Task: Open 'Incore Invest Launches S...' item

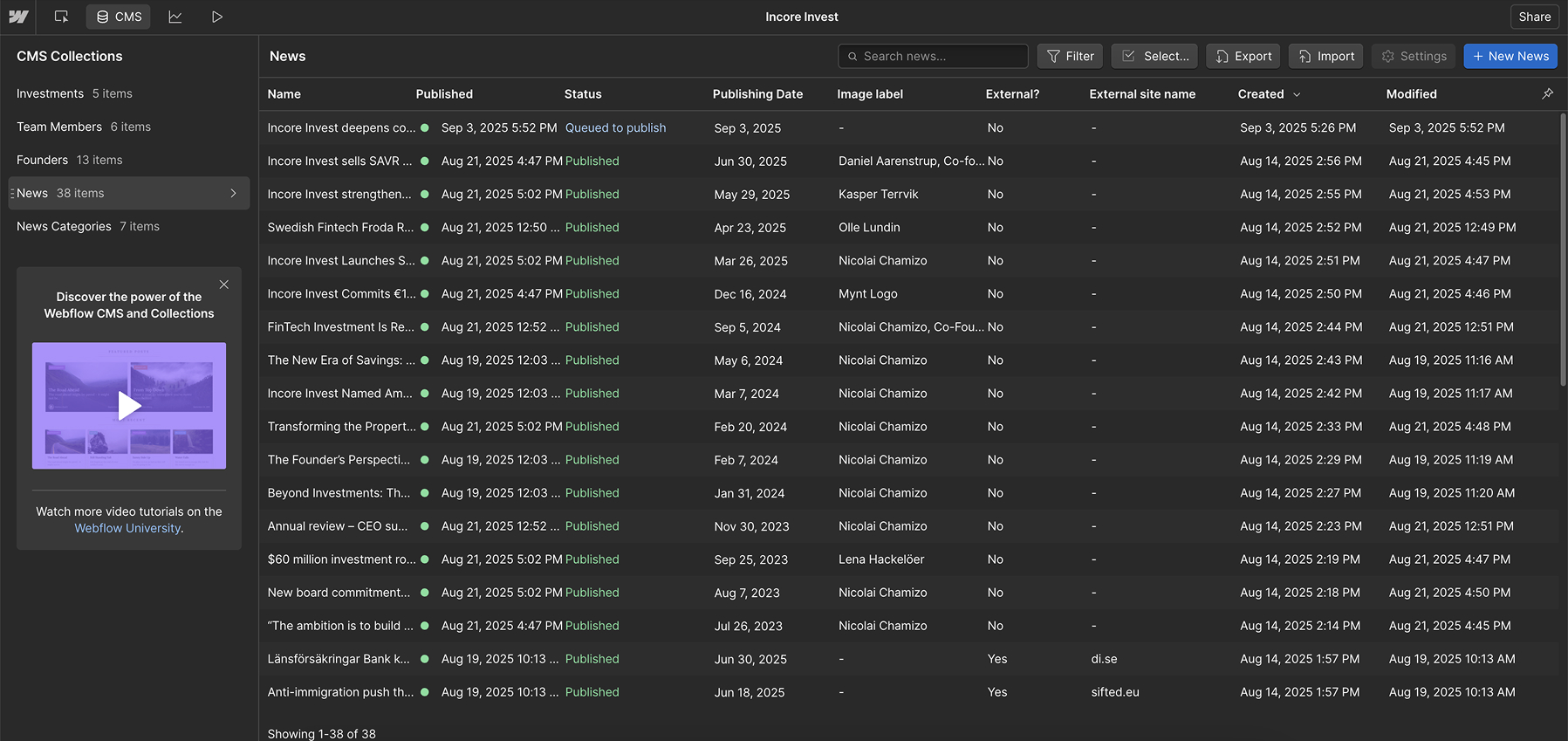Action: (341, 260)
